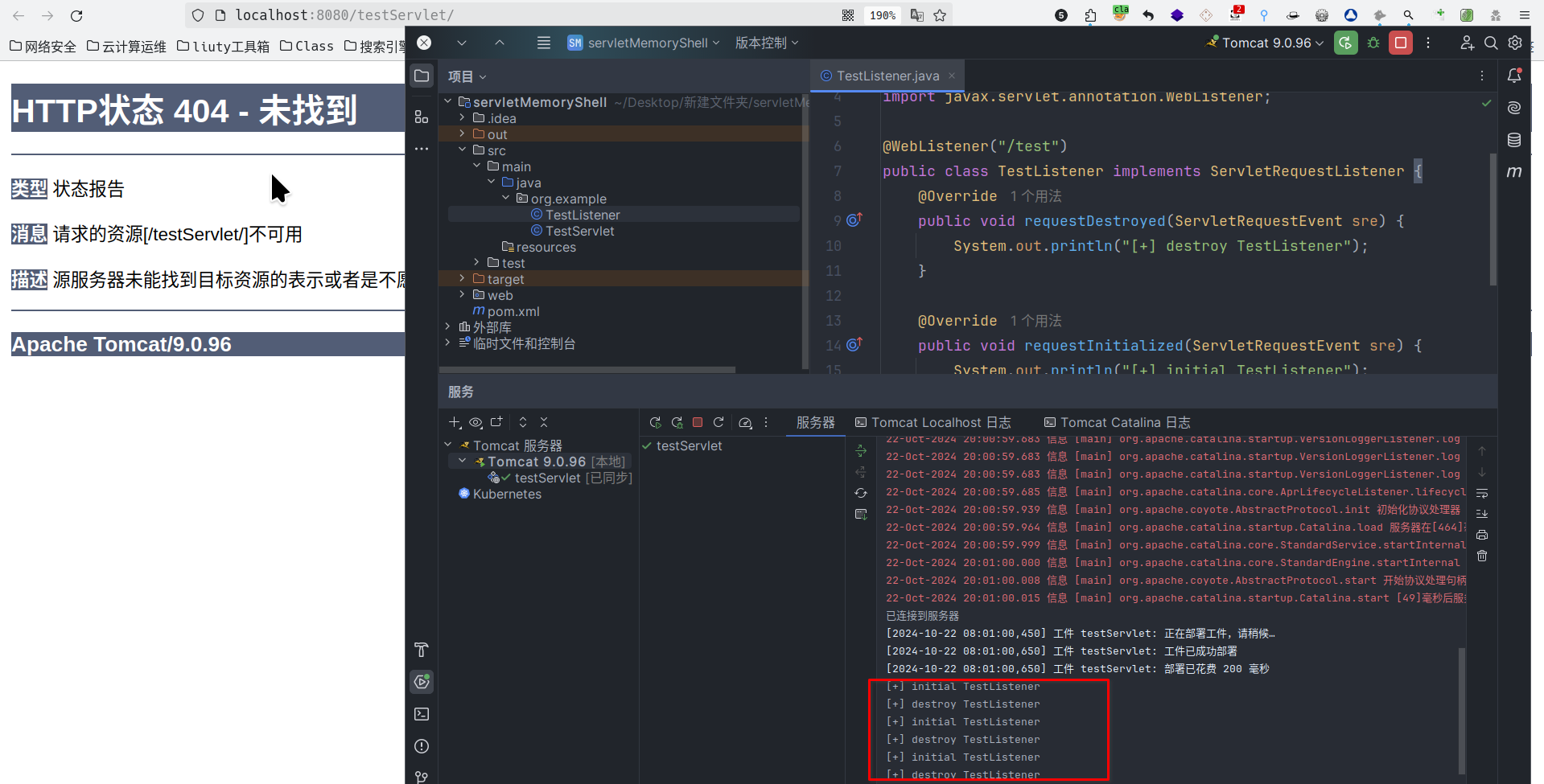1544x784 pixels.
Task: Switch to the Tomcat Catalina 日志 tab
Action: click(x=1117, y=422)
